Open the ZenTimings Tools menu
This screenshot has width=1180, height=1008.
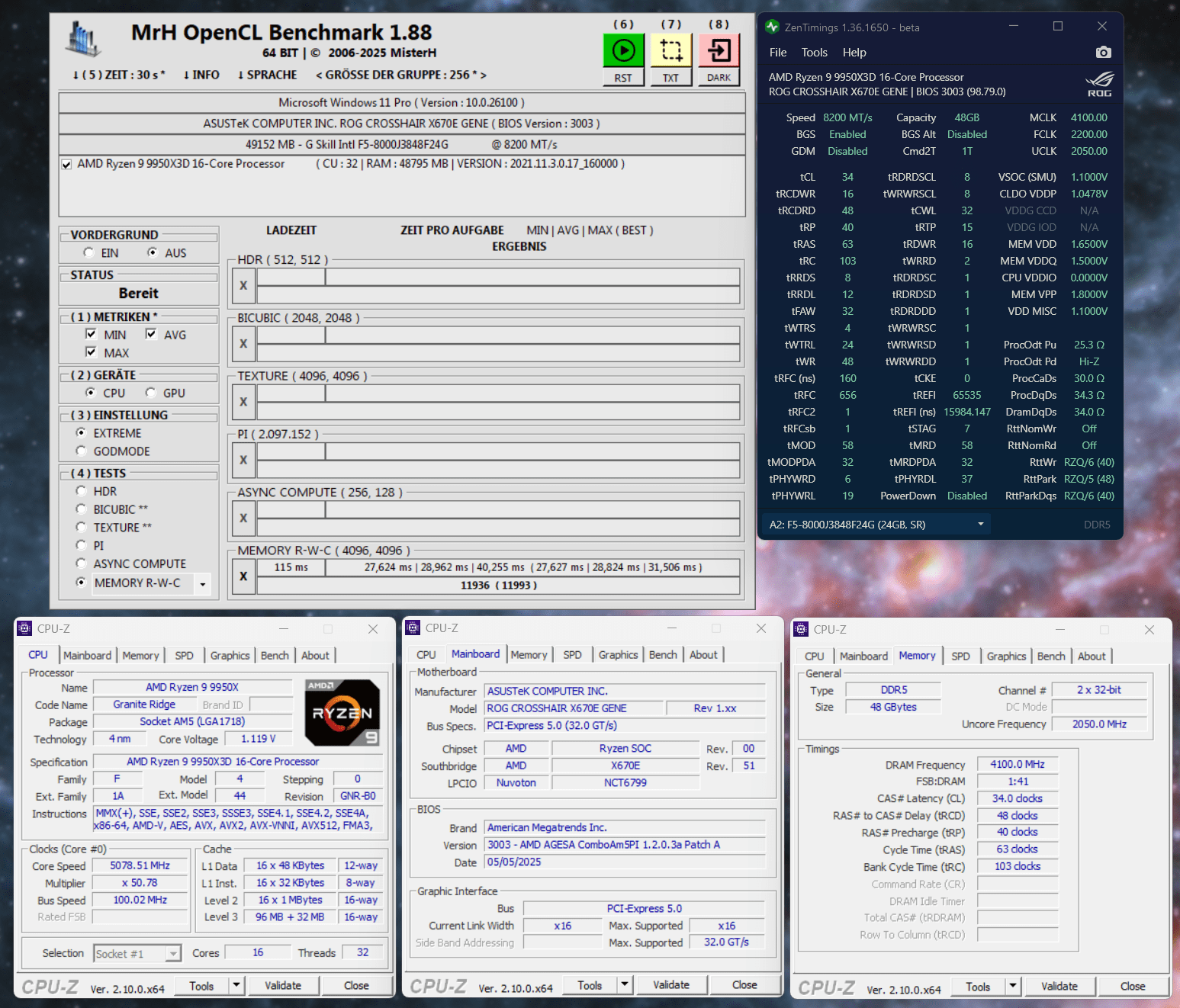tap(814, 53)
